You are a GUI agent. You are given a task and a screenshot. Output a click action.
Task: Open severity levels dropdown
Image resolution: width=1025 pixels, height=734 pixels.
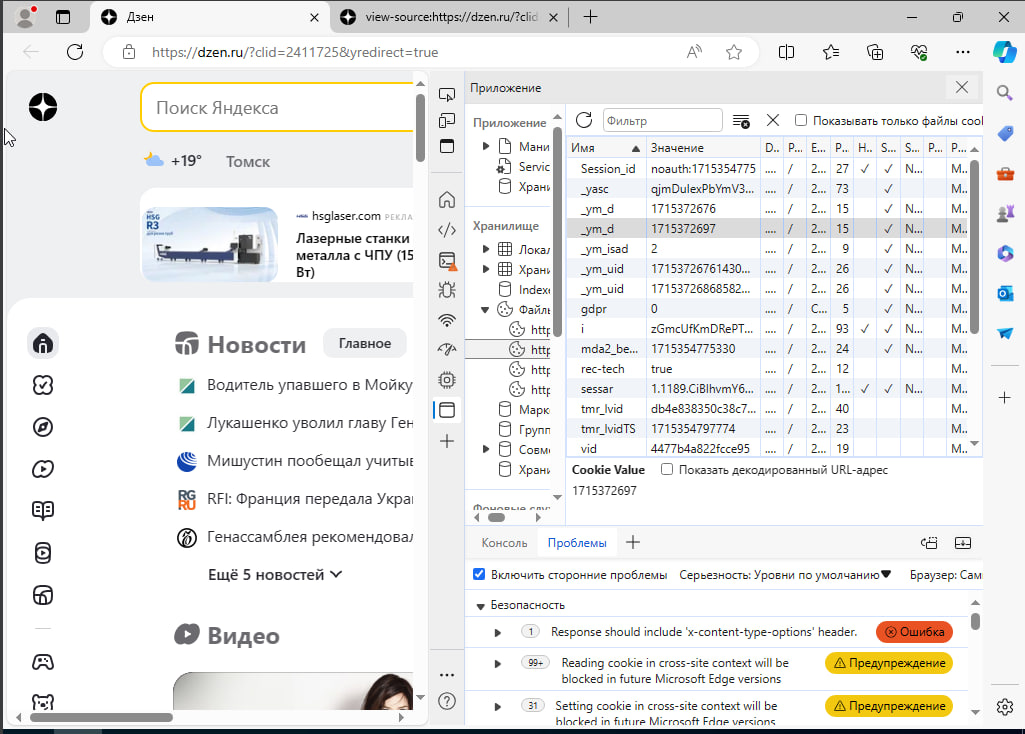785,575
